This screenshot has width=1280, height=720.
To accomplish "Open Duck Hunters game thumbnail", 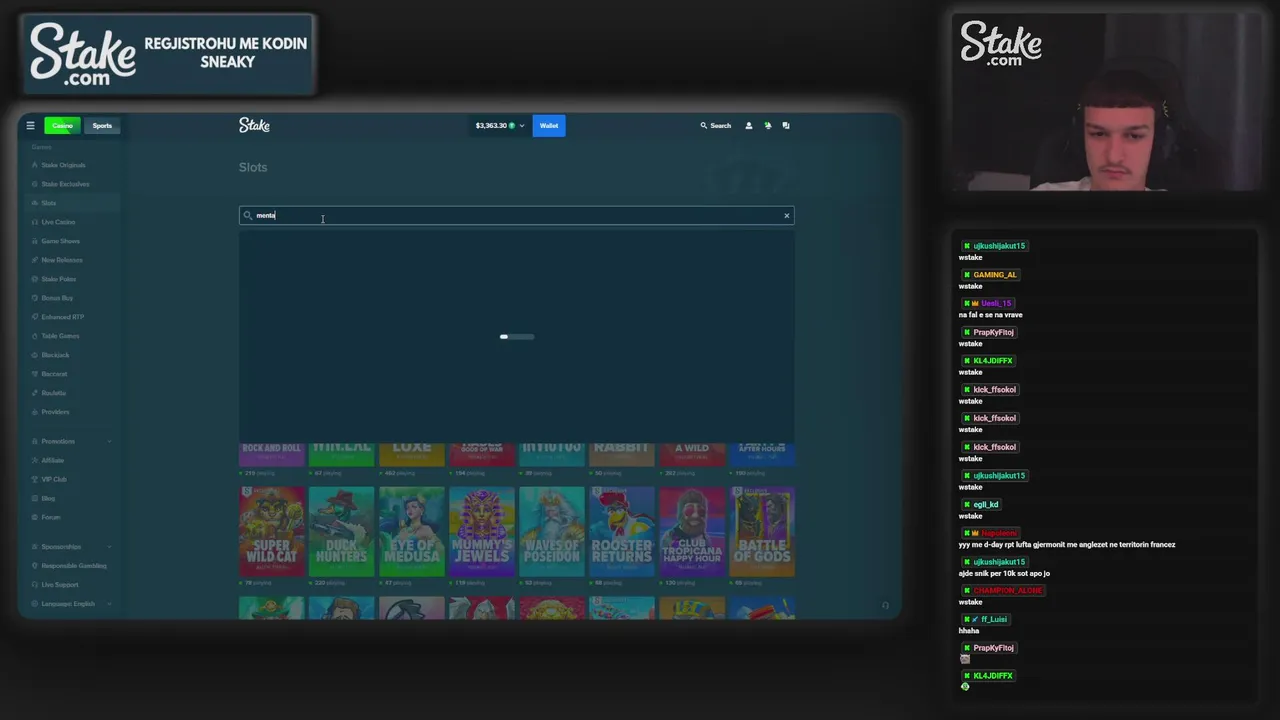I will [342, 532].
